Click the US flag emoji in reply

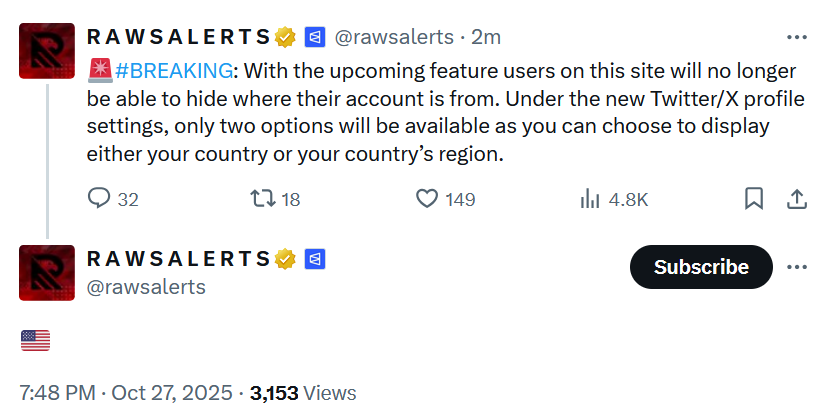35,341
